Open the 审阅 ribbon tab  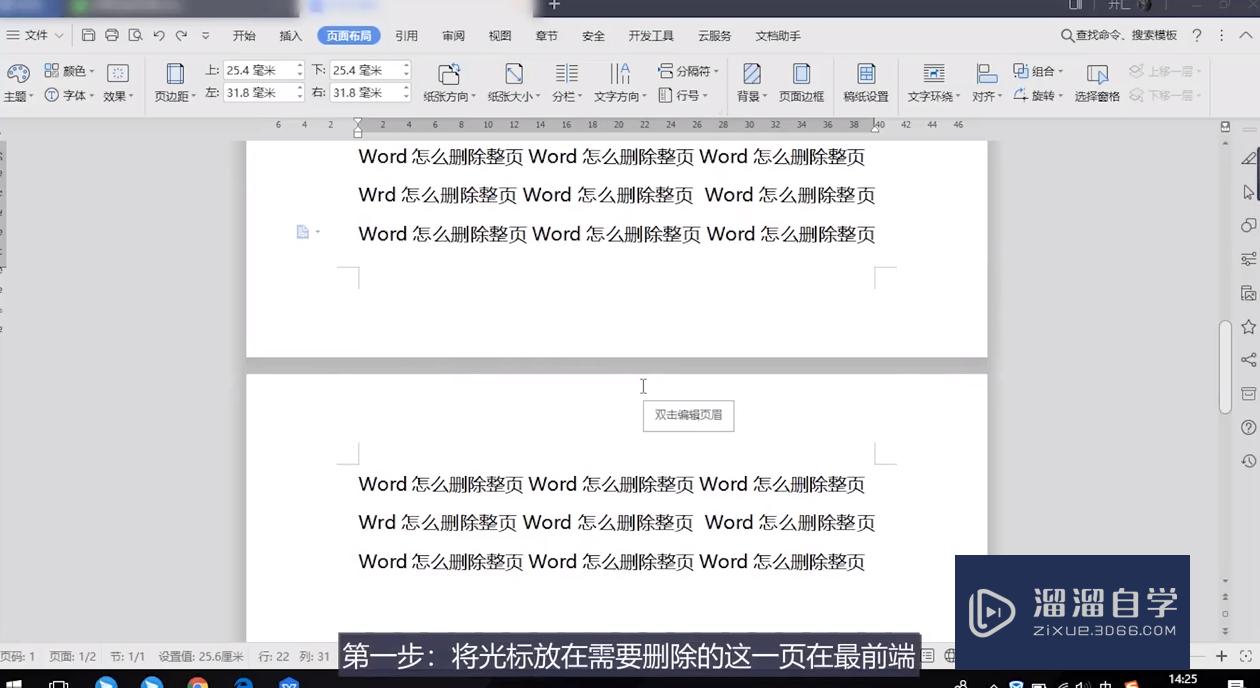point(453,35)
